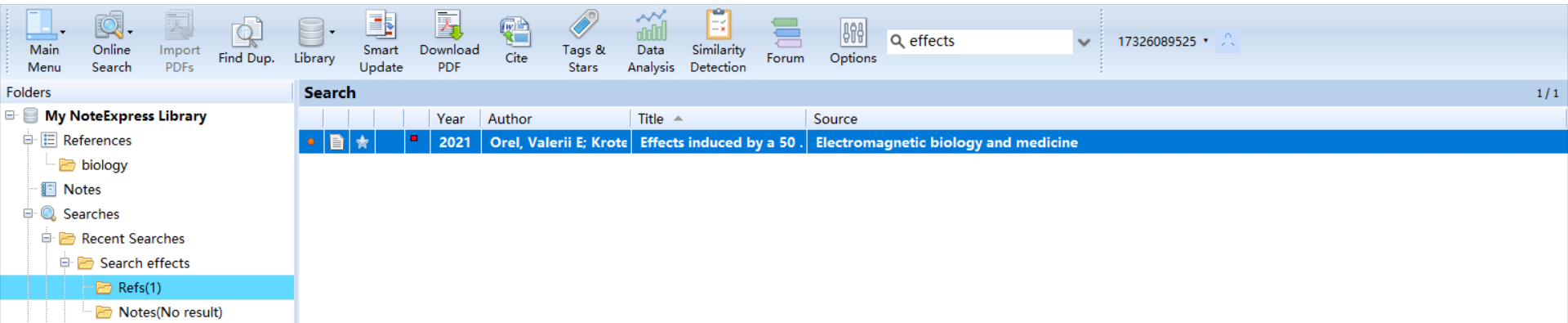The image size is (1568, 323).
Task: Open the Options settings icon
Action: point(853,33)
